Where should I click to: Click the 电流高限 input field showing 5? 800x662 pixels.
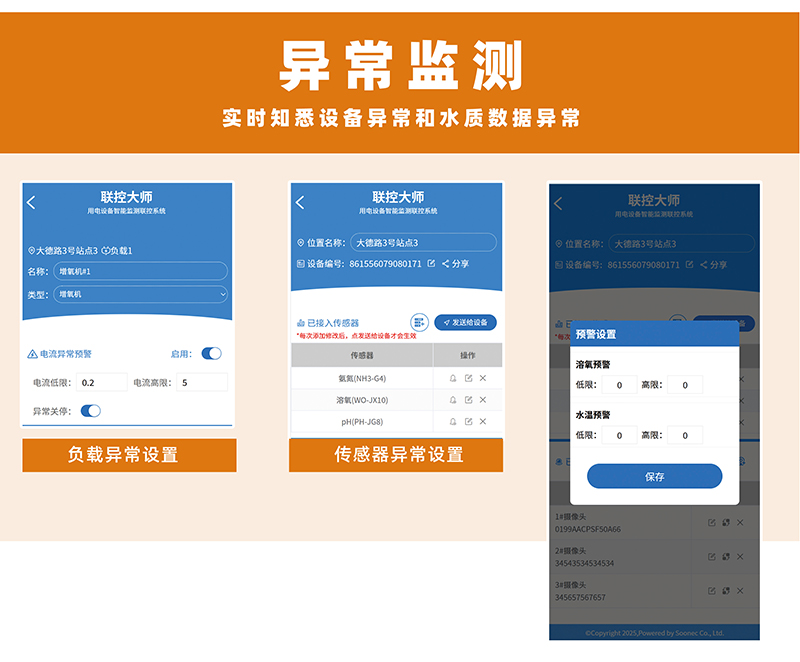click(201, 382)
